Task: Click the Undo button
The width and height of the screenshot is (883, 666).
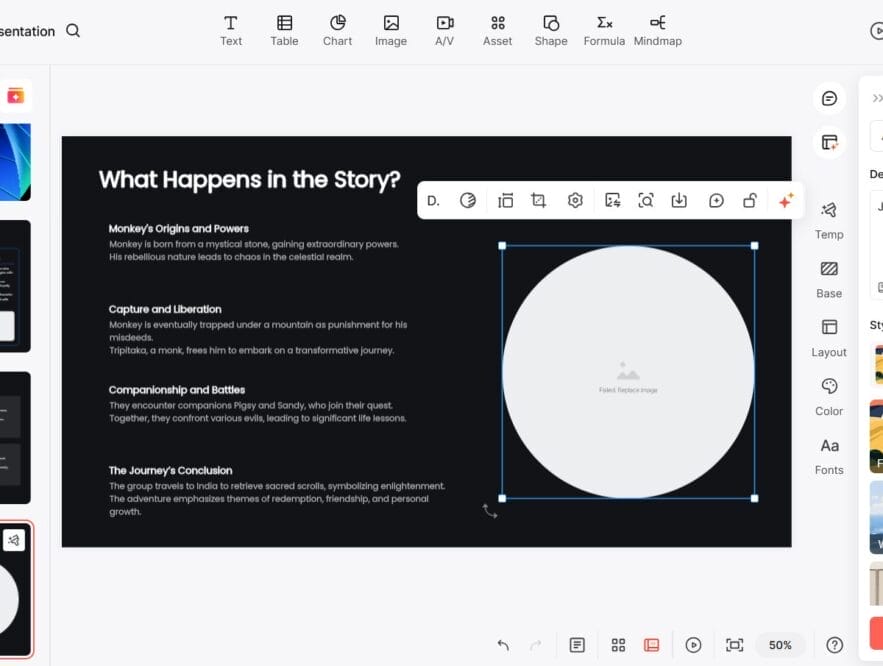Action: point(503,645)
